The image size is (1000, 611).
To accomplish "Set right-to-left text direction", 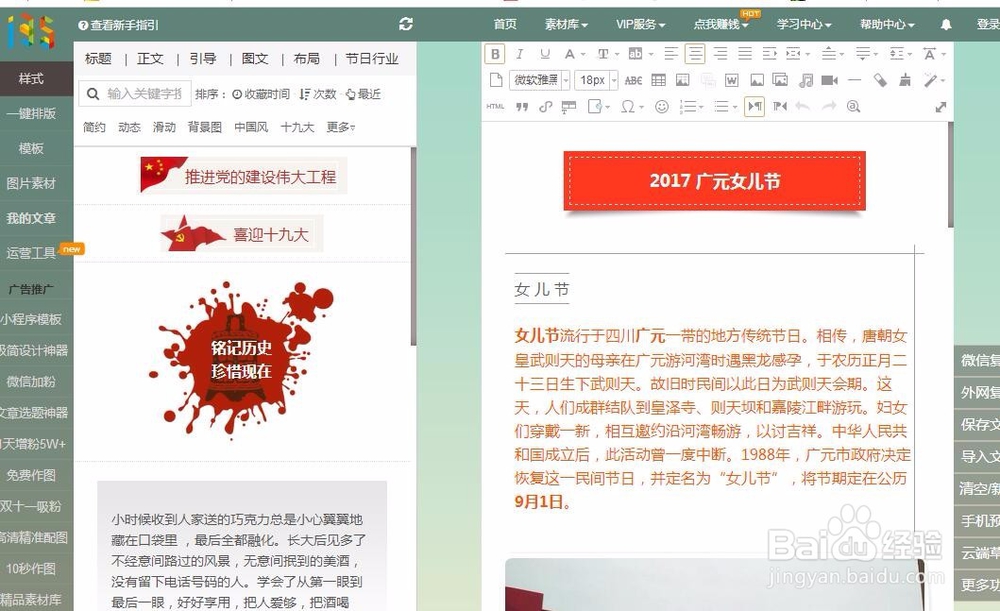I will pyautogui.click(x=780, y=107).
